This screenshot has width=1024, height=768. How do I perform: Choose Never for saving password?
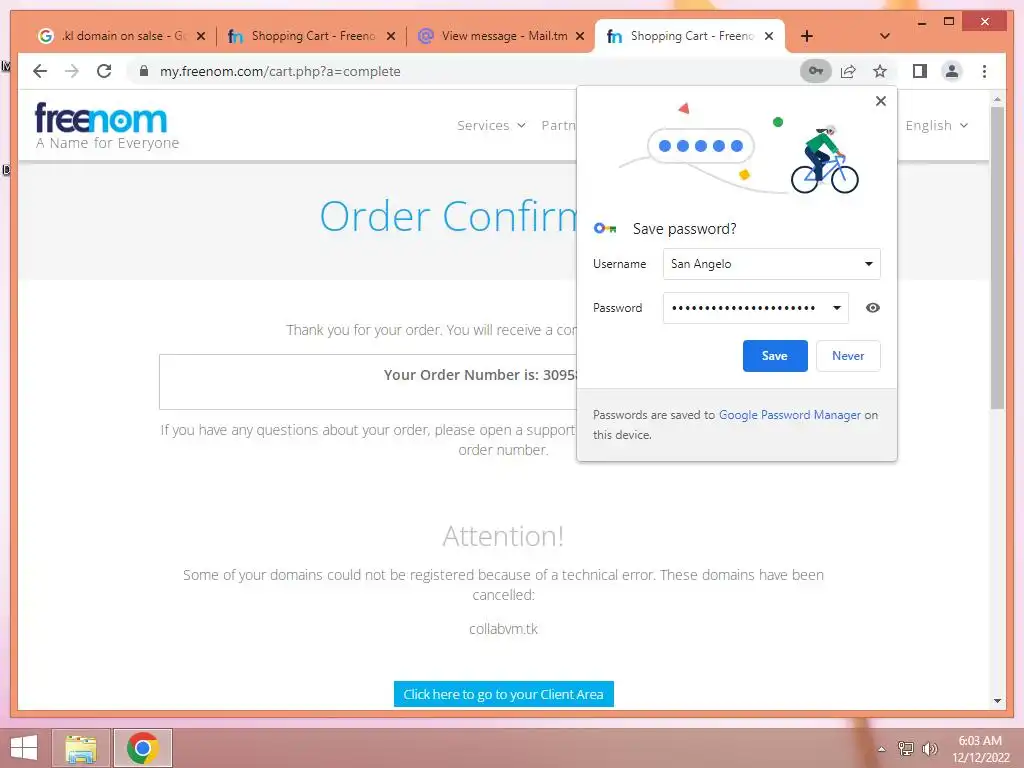coord(848,356)
